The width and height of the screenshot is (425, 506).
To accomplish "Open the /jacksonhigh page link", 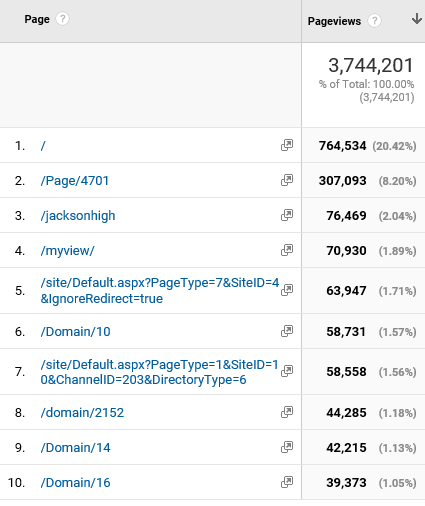I will 78,216.
